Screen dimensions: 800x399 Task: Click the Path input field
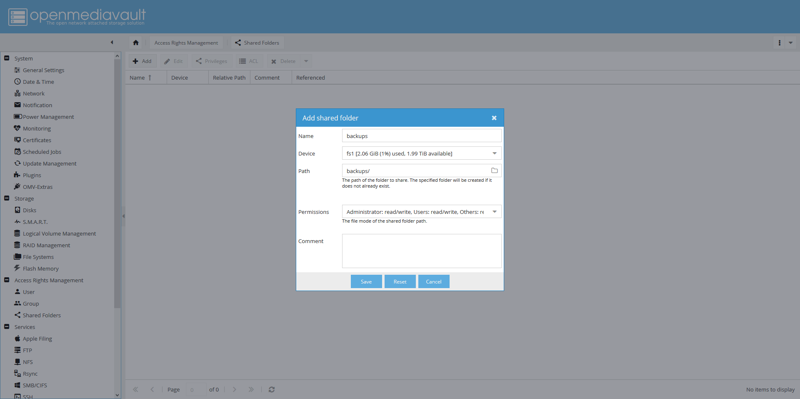pos(415,170)
